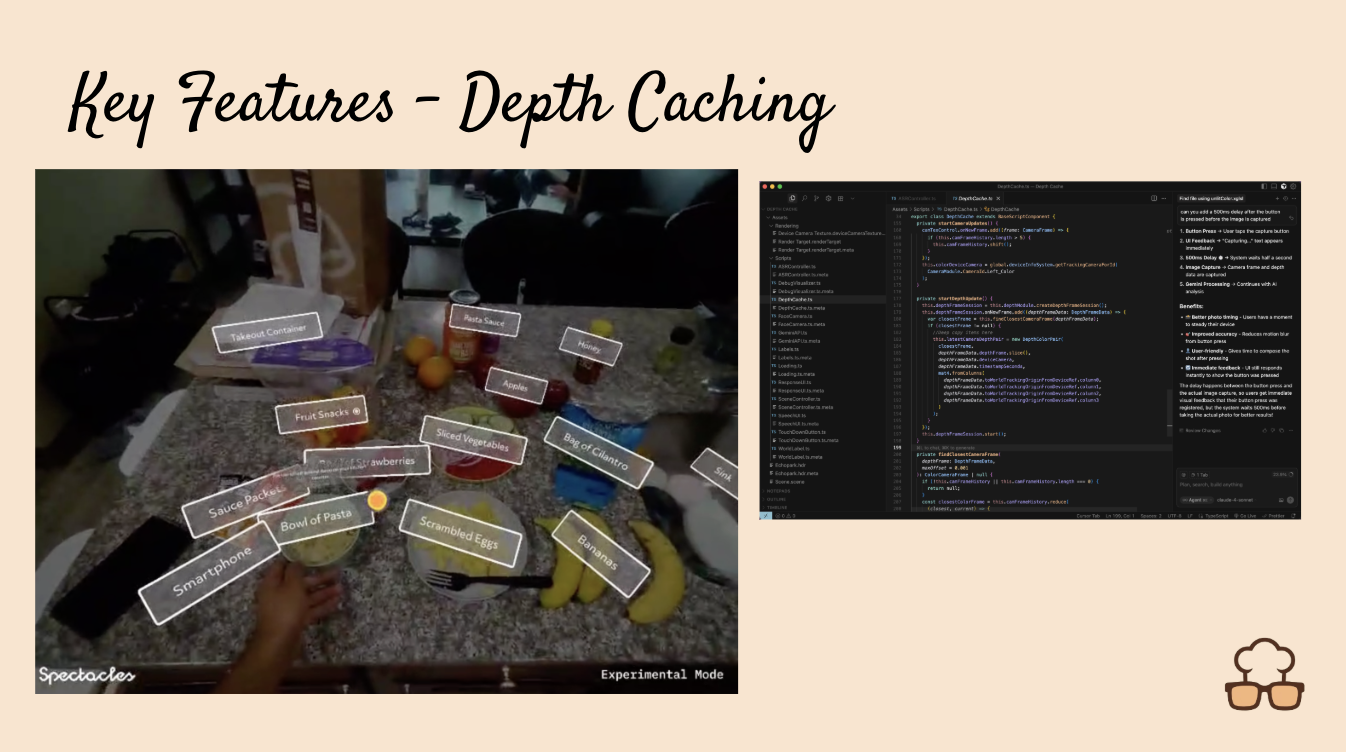
Task: Click Review Changes in the chat
Action: pos(1200,430)
